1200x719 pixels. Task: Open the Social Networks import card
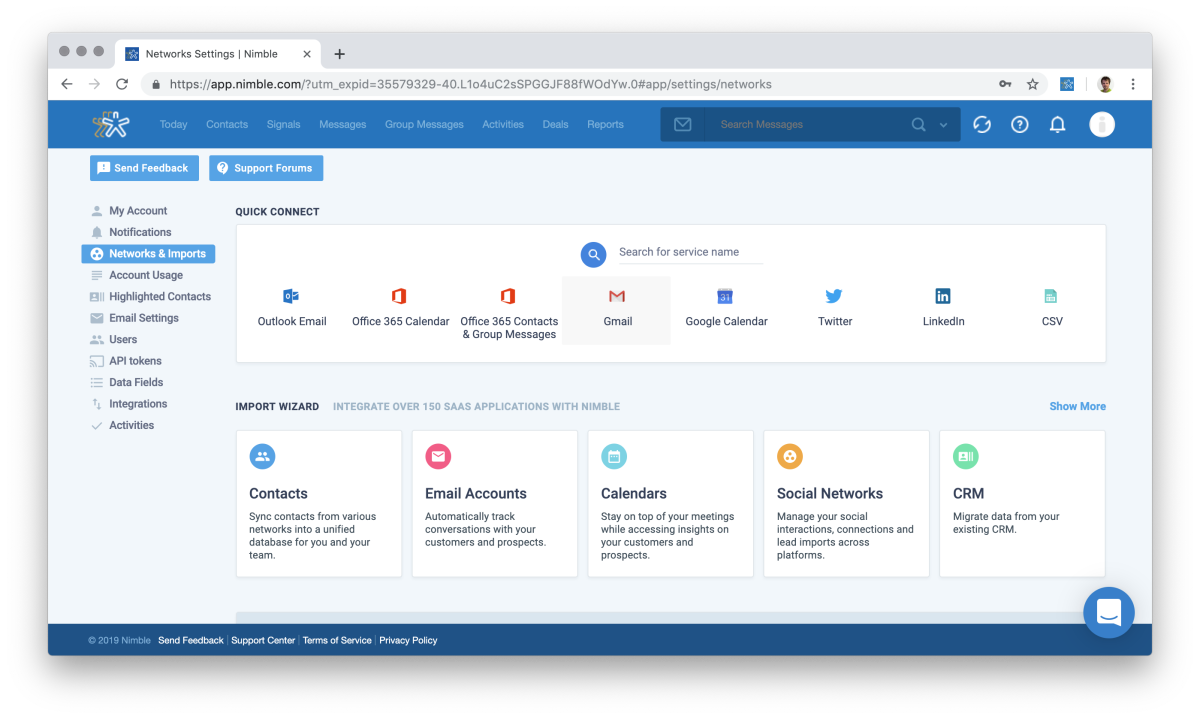point(847,504)
